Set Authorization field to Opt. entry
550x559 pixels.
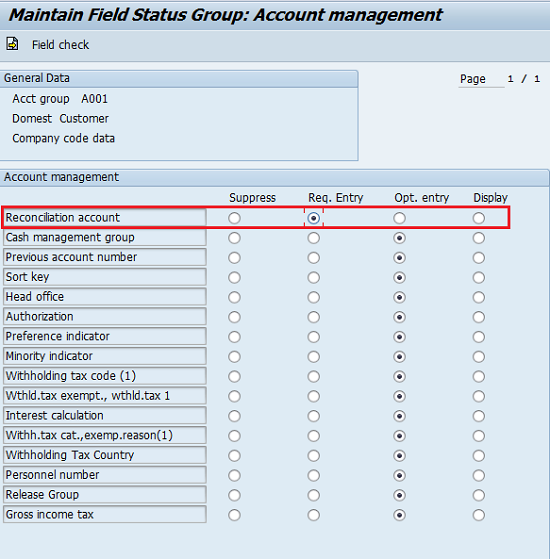click(400, 317)
